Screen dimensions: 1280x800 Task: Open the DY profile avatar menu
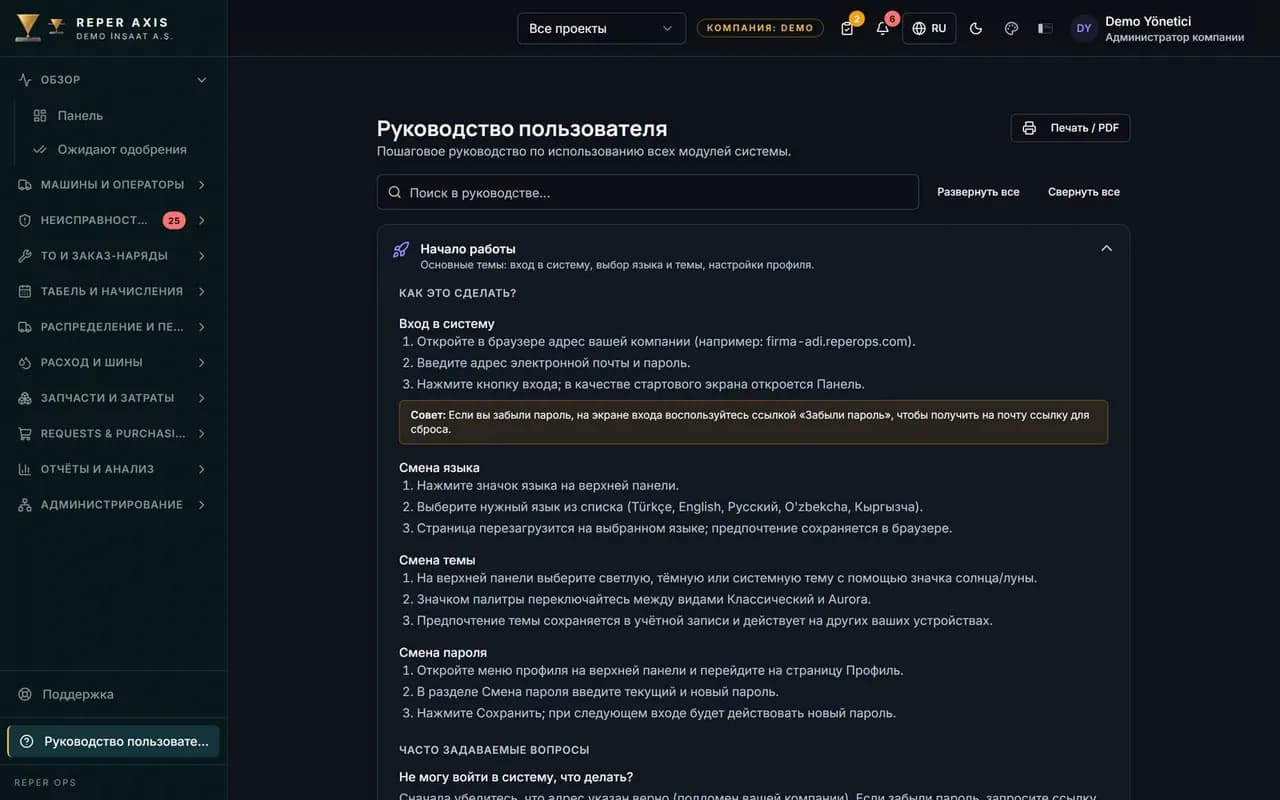point(1084,28)
